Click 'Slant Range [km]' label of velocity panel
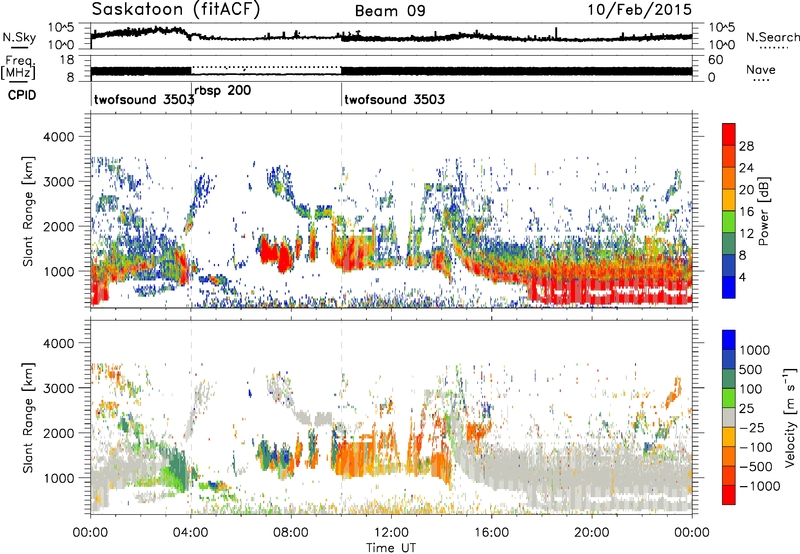This screenshot has height=554, width=800. [28, 418]
